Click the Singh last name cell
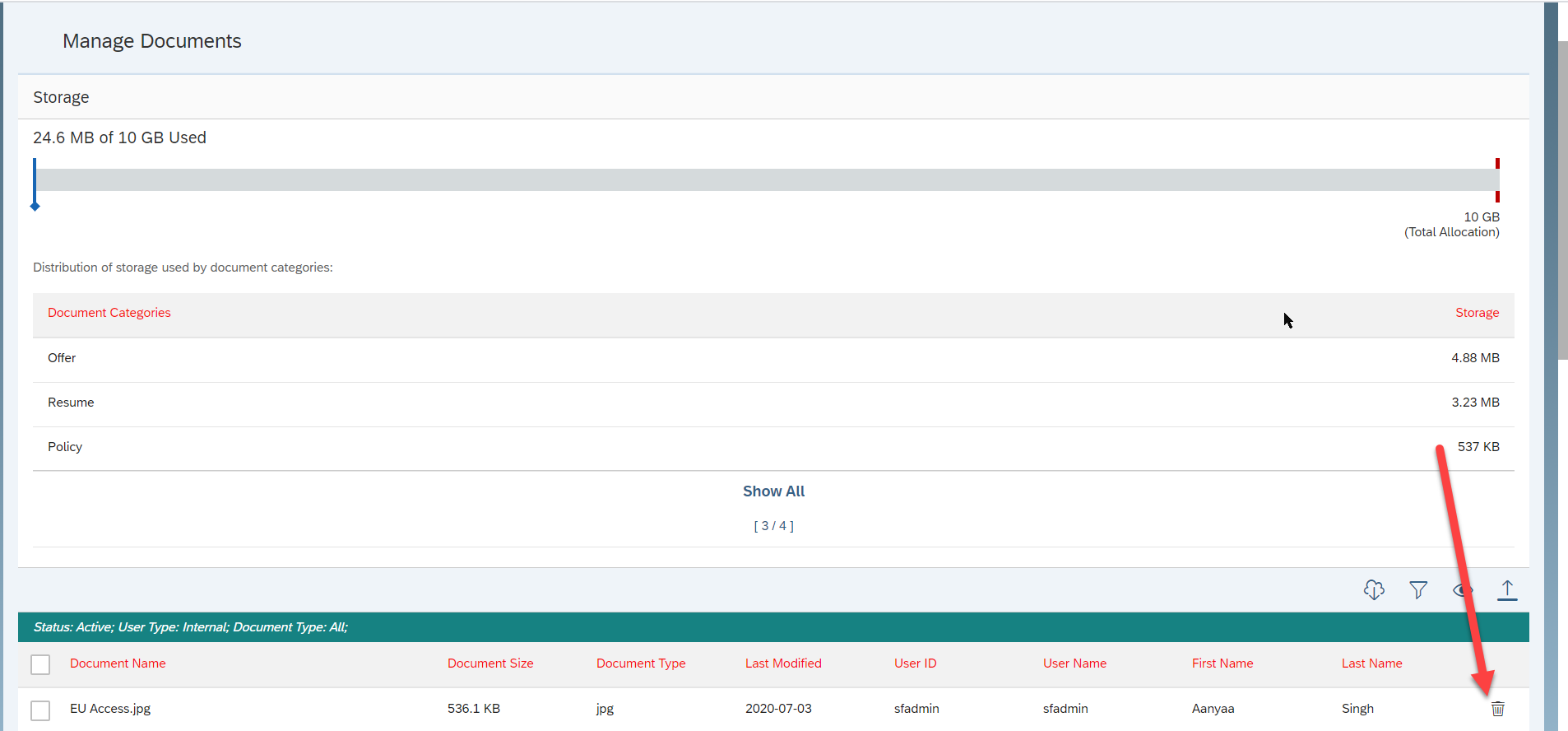 click(x=1357, y=709)
